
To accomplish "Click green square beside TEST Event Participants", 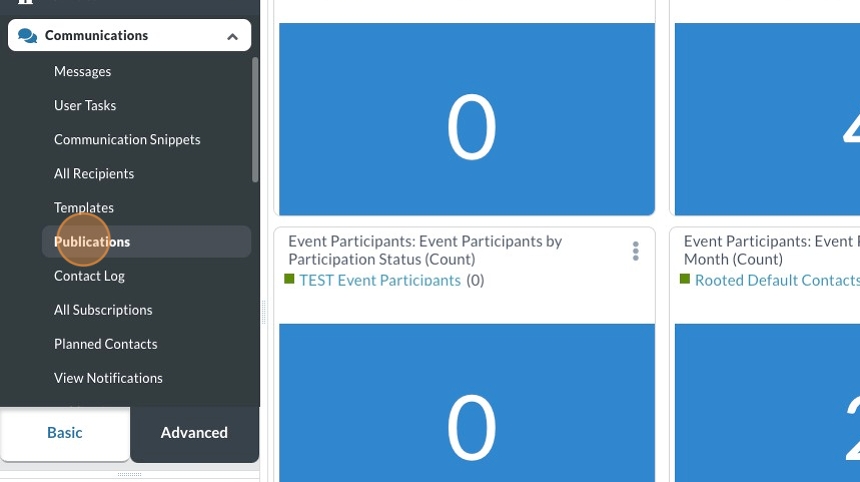I will (290, 279).
